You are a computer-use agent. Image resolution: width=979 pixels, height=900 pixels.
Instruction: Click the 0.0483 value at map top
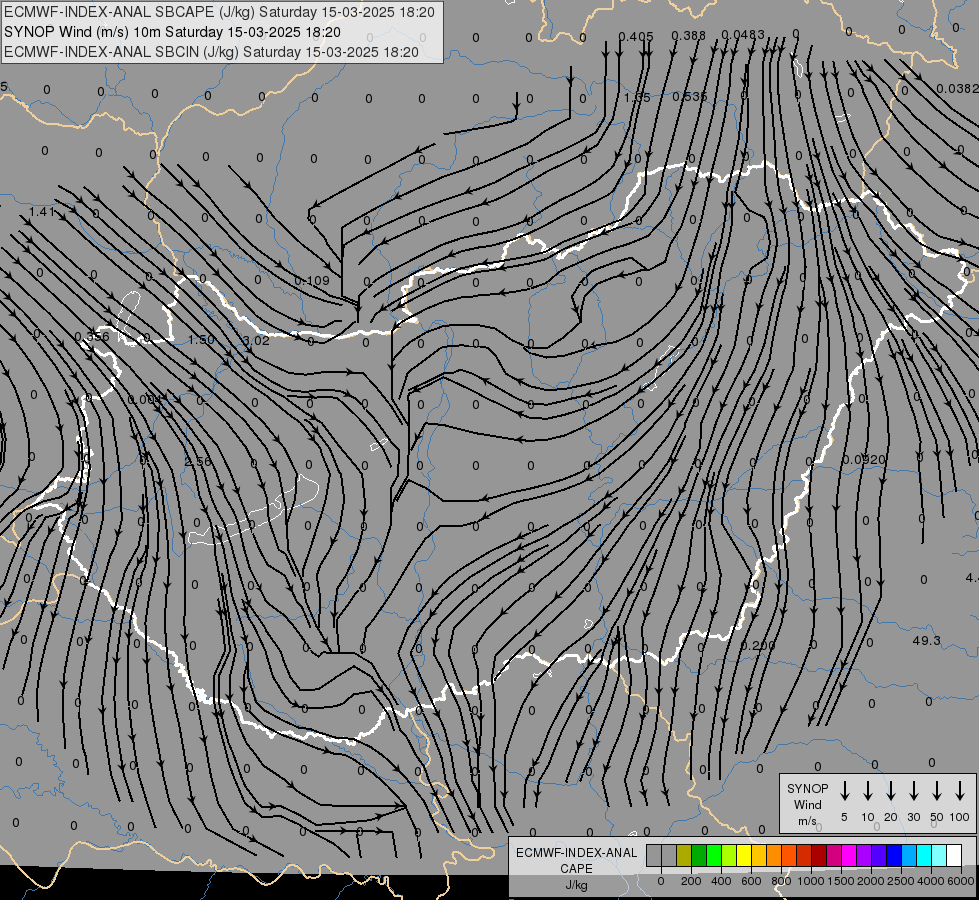[x=743, y=35]
